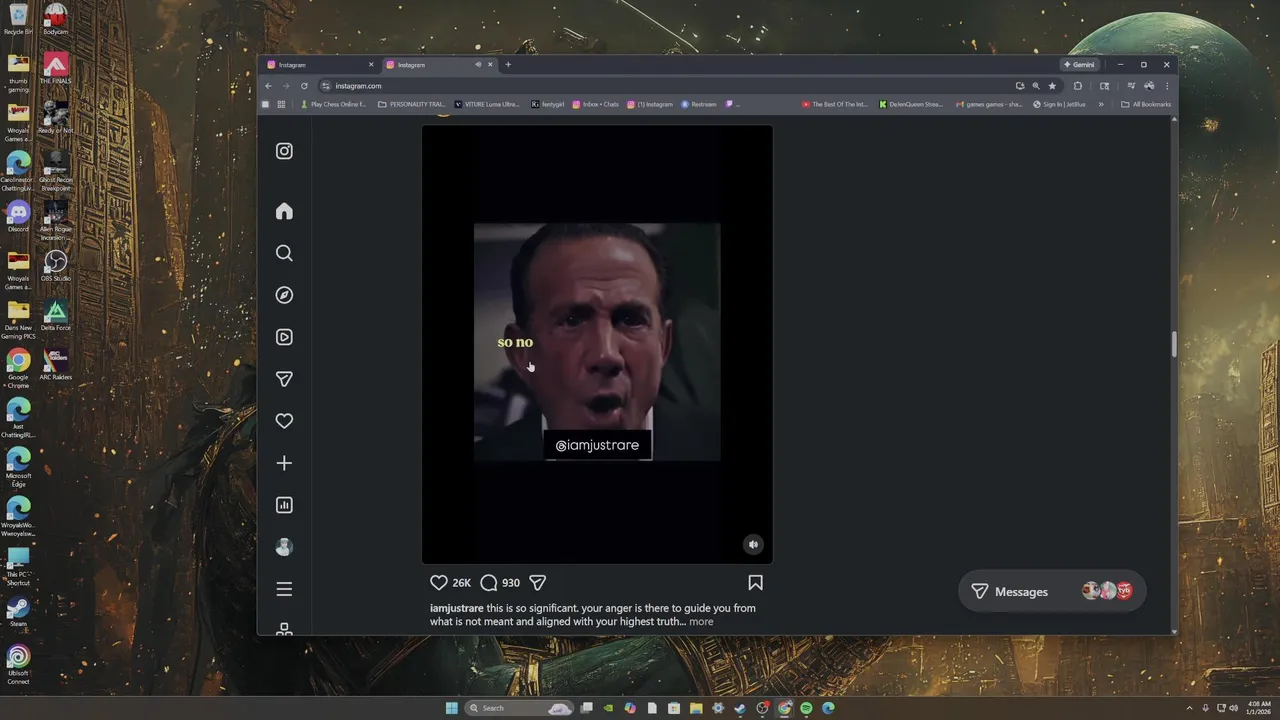Bookmark this page with the star icon
This screenshot has width=1280, height=720.
(1052, 86)
